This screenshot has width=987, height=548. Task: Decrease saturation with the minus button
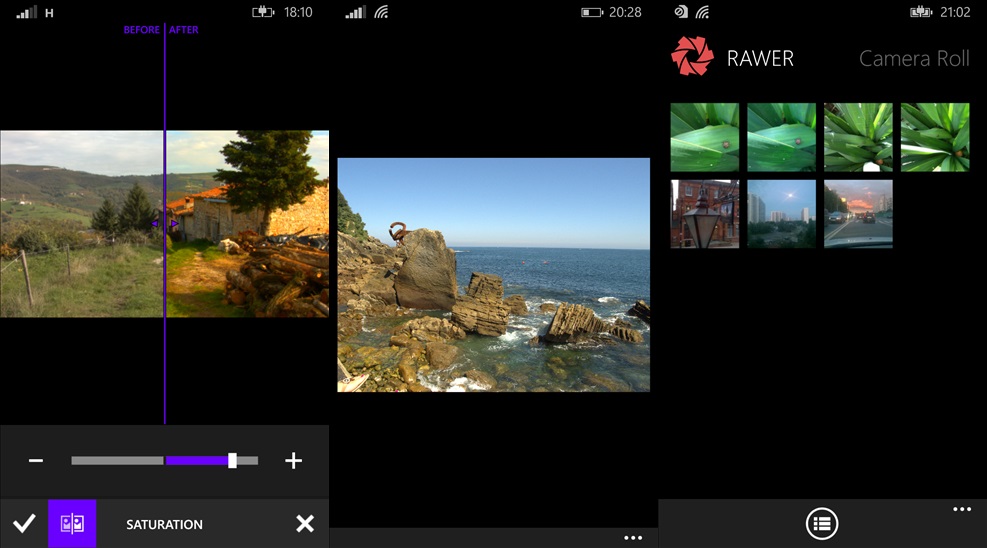(x=36, y=461)
